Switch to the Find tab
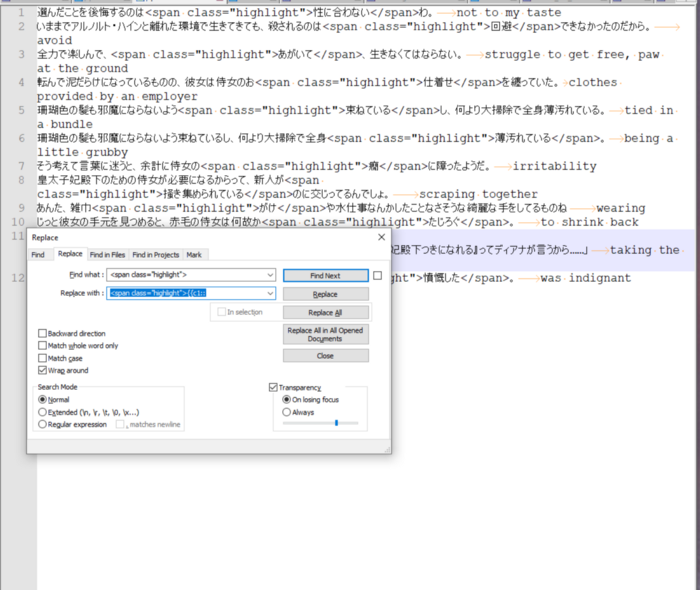The image size is (700, 590). tap(38, 254)
